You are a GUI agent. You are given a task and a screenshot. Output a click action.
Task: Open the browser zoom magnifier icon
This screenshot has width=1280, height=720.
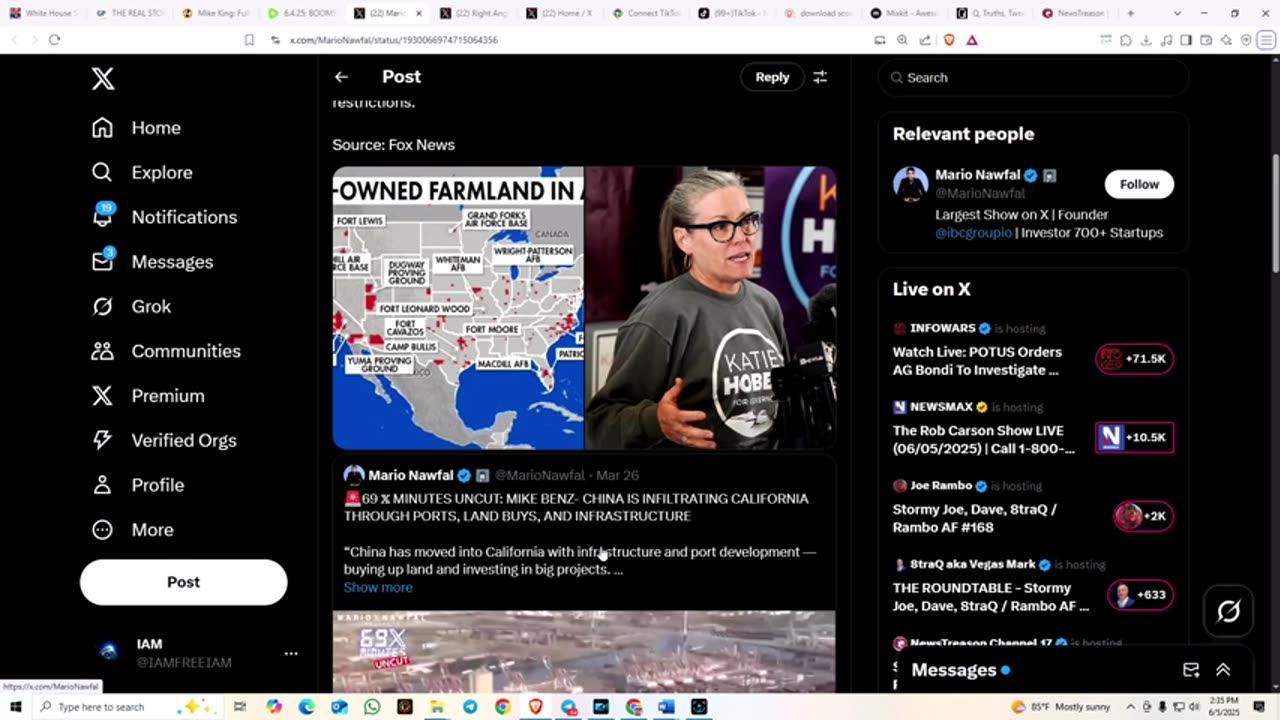(902, 40)
